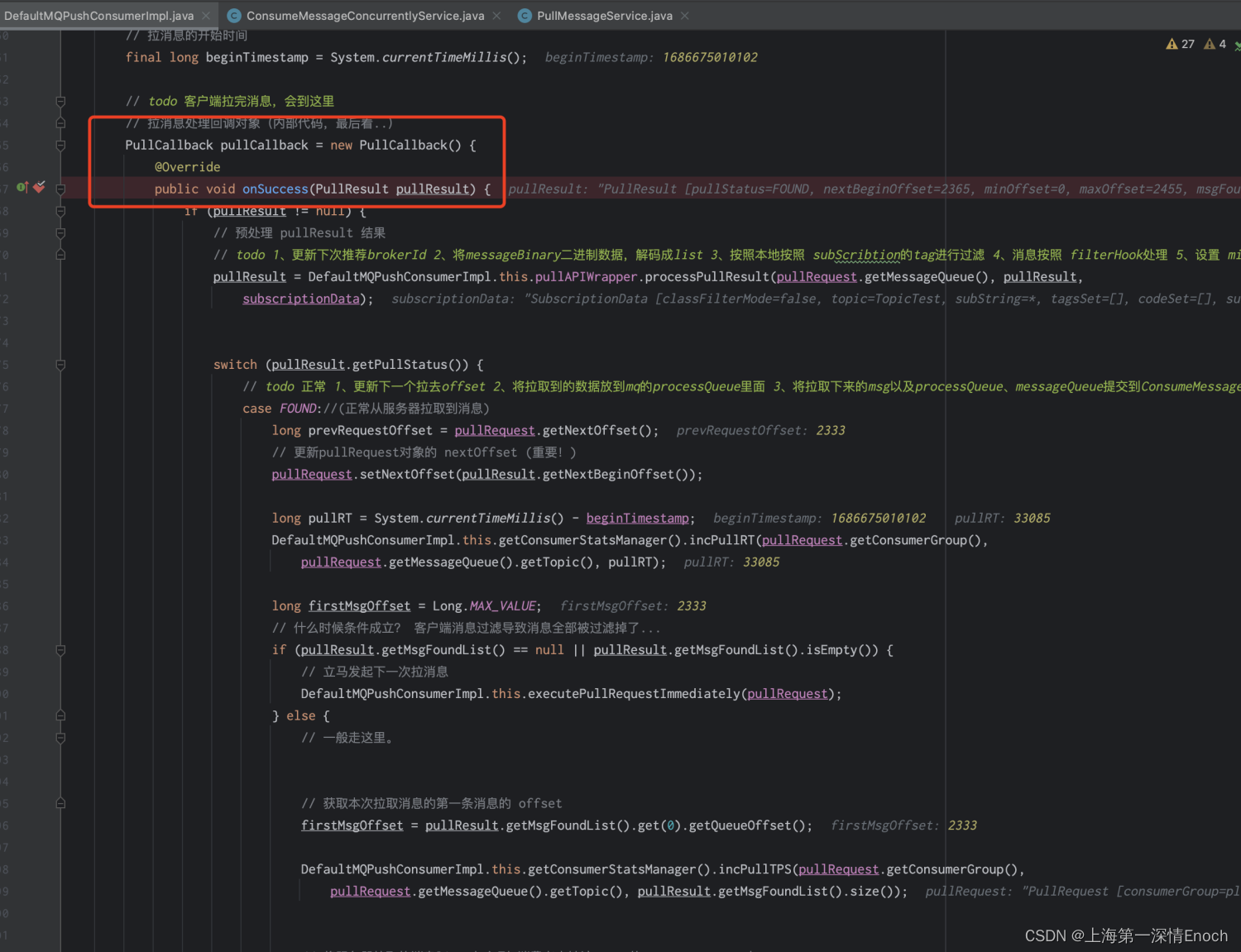Open the 27 warnings indicator
Image resolution: width=1241 pixels, height=952 pixels.
coord(1181,44)
